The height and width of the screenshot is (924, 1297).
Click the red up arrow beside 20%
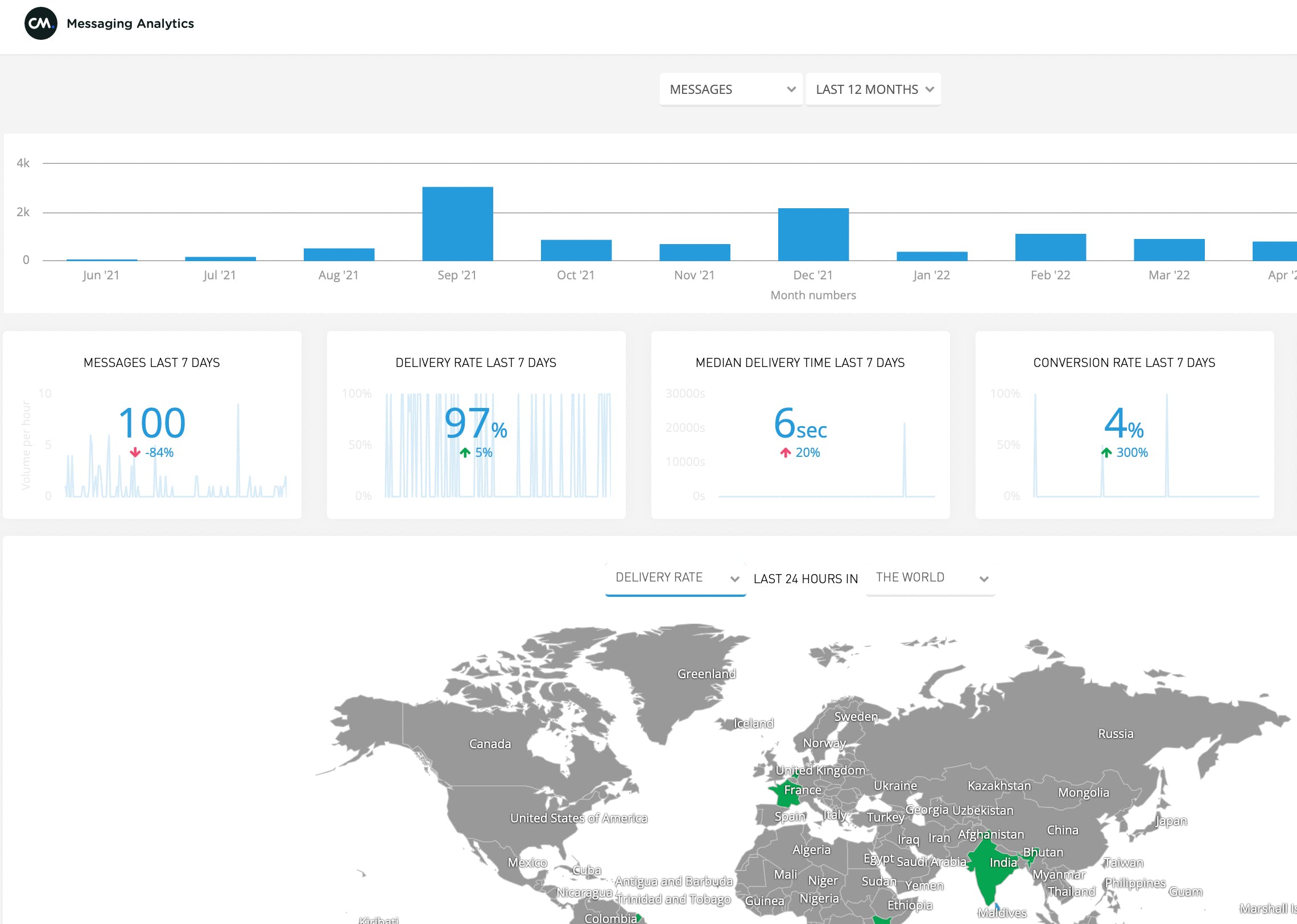point(786,453)
